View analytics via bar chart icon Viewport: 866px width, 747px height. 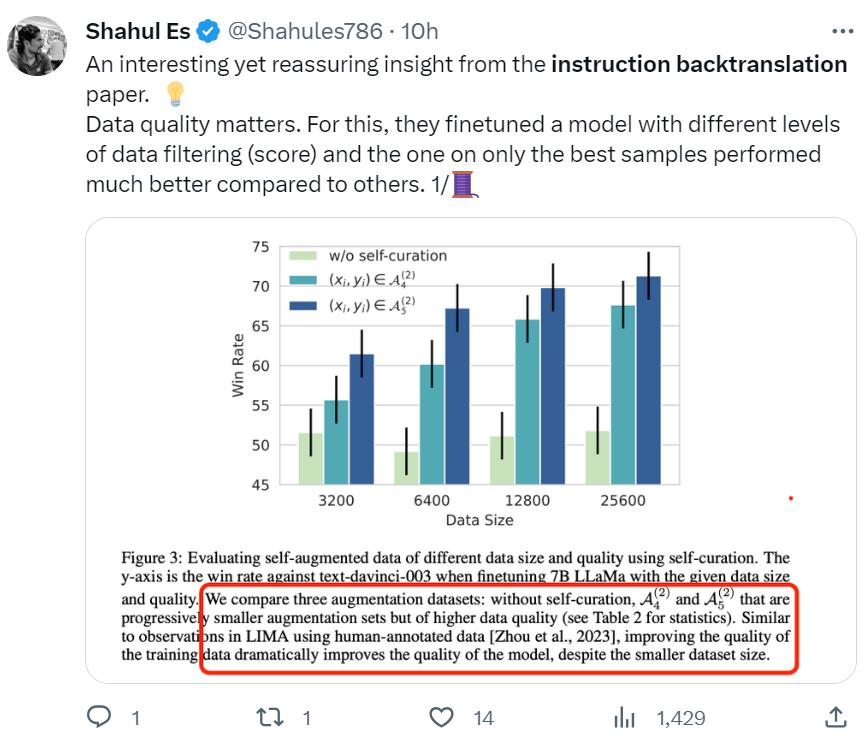click(x=624, y=717)
